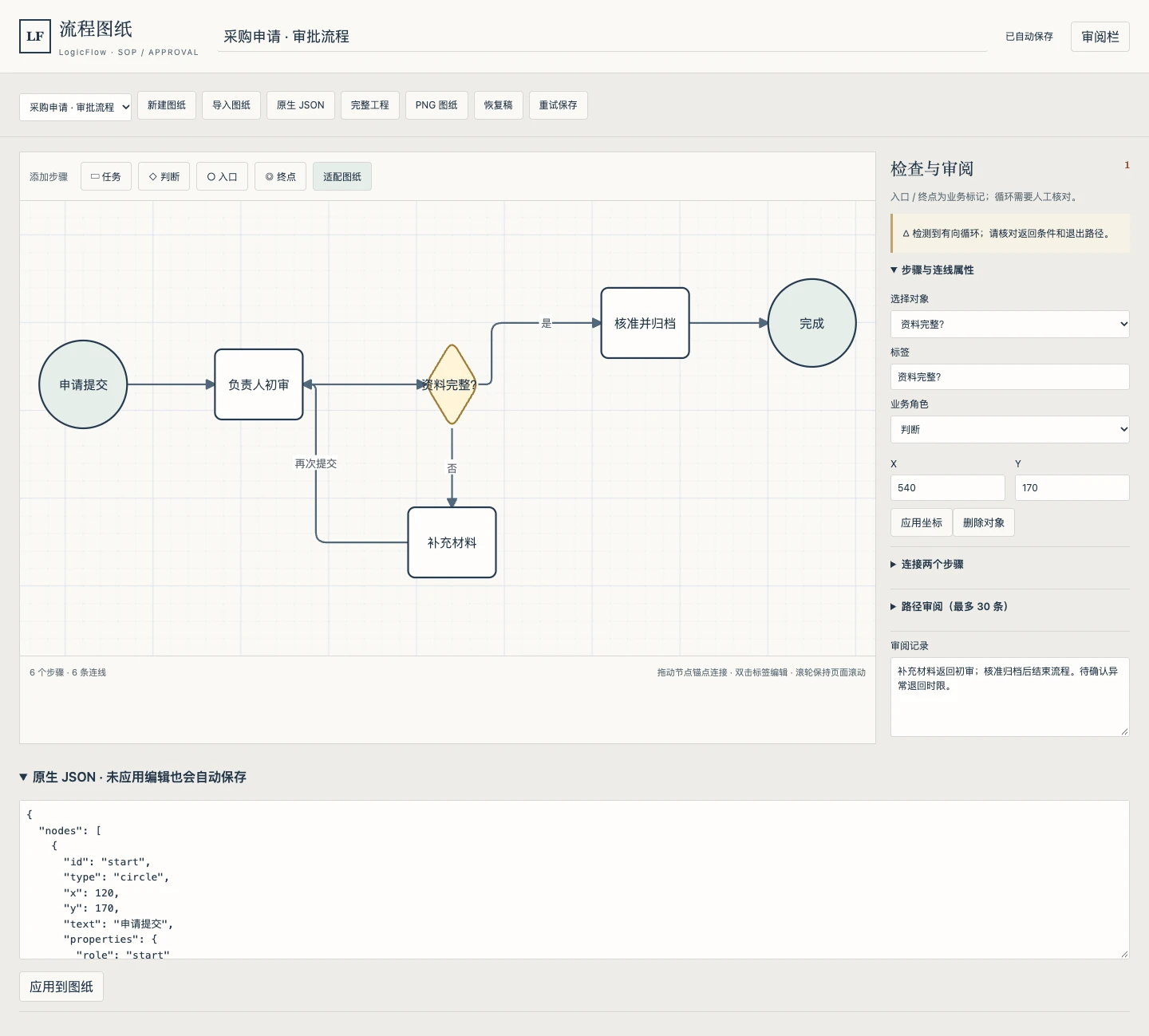1149x1036 pixels.
Task: Add an end point step
Action: pos(281,176)
